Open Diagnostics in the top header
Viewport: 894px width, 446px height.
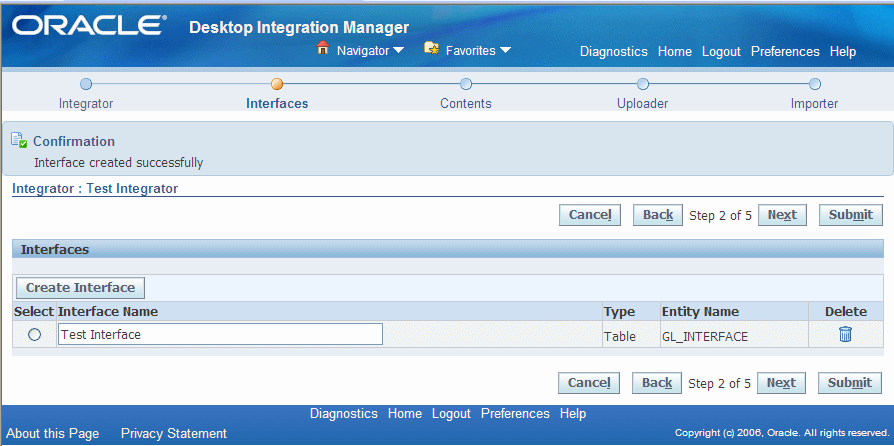point(613,51)
